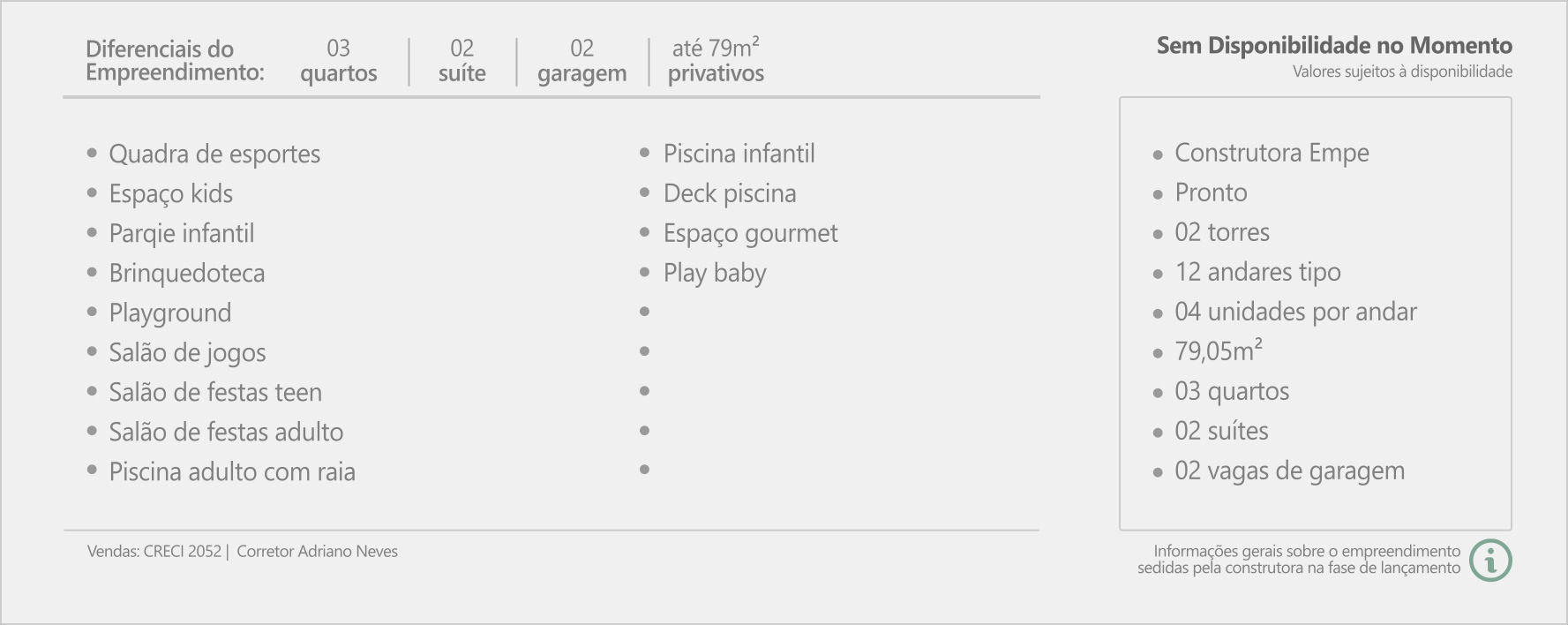The height and width of the screenshot is (625, 1568).
Task: Click 'Valores sujeitos à disponibilidade' note
Action: click(1403, 72)
